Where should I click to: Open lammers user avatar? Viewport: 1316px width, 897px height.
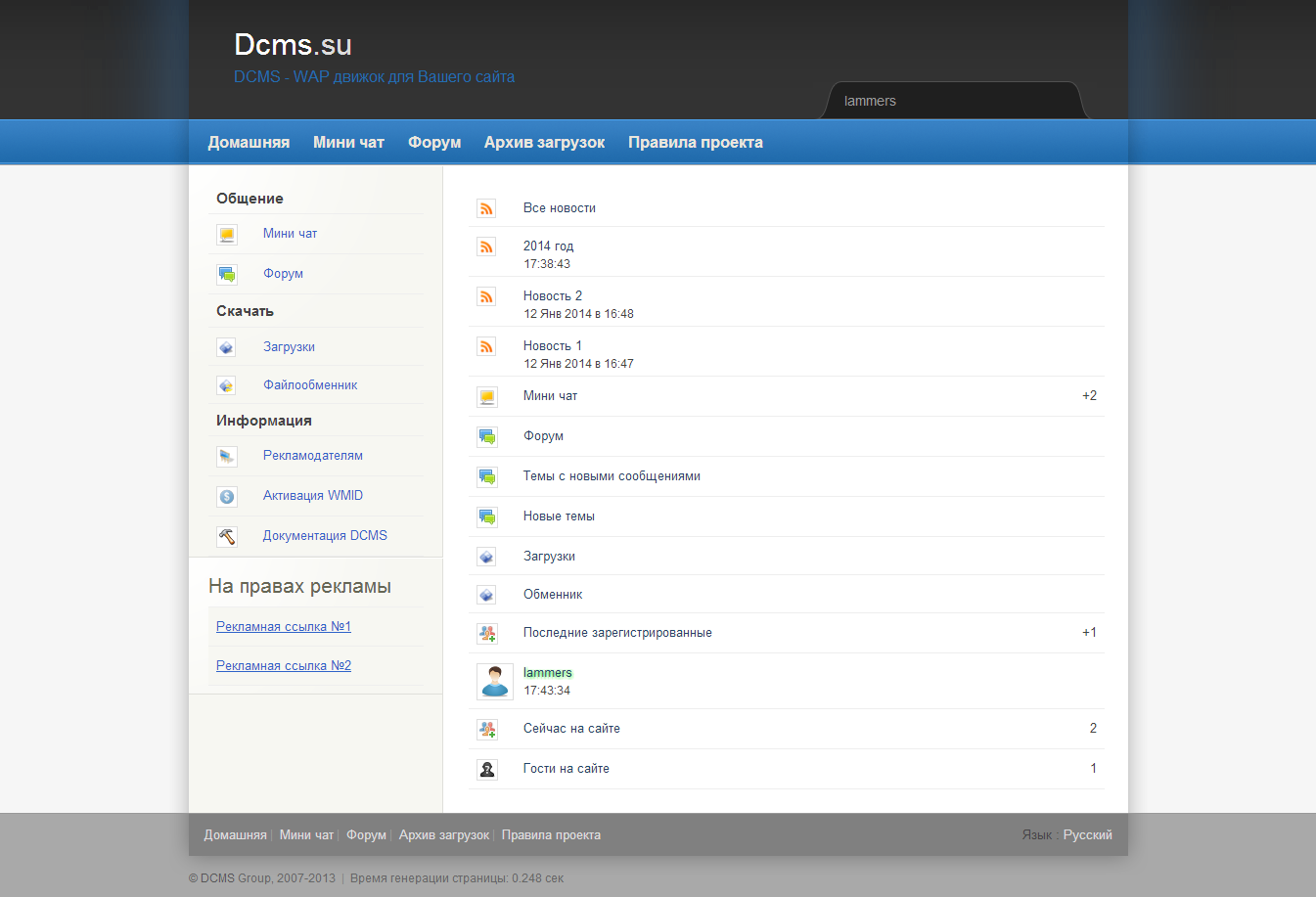[x=495, y=682]
